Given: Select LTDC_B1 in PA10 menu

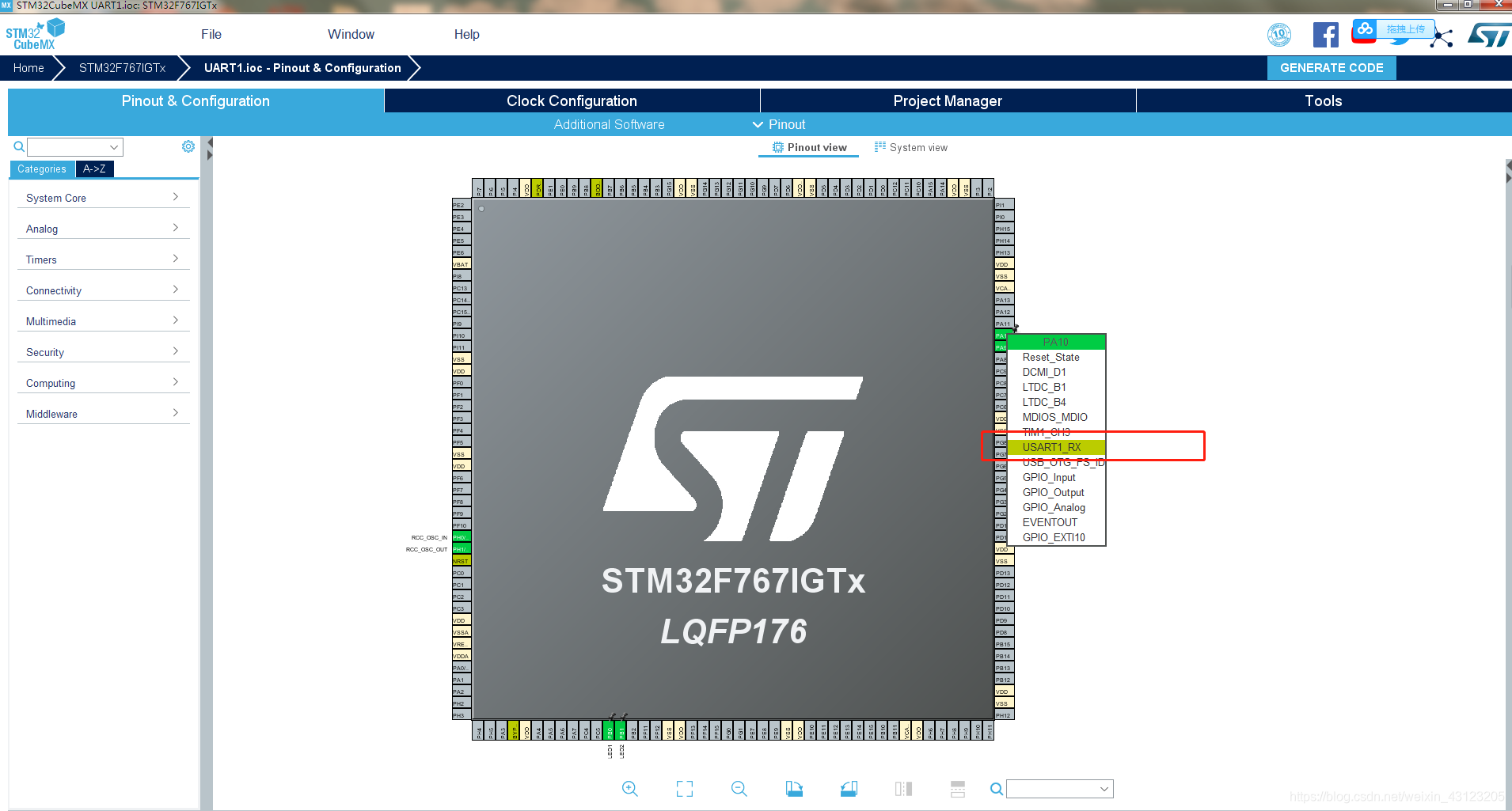Looking at the screenshot, I should (1056, 387).
